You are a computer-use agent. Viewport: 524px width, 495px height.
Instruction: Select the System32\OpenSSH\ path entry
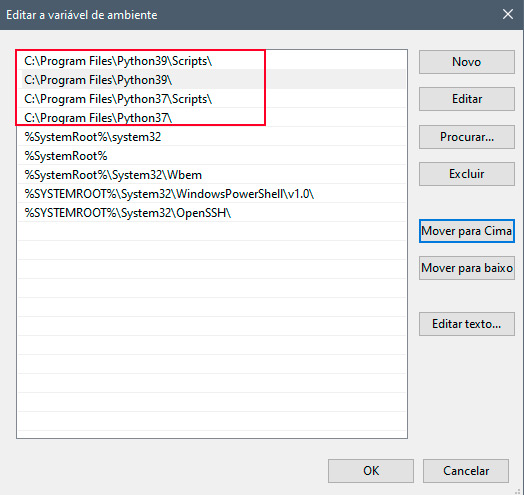[x=212, y=213]
